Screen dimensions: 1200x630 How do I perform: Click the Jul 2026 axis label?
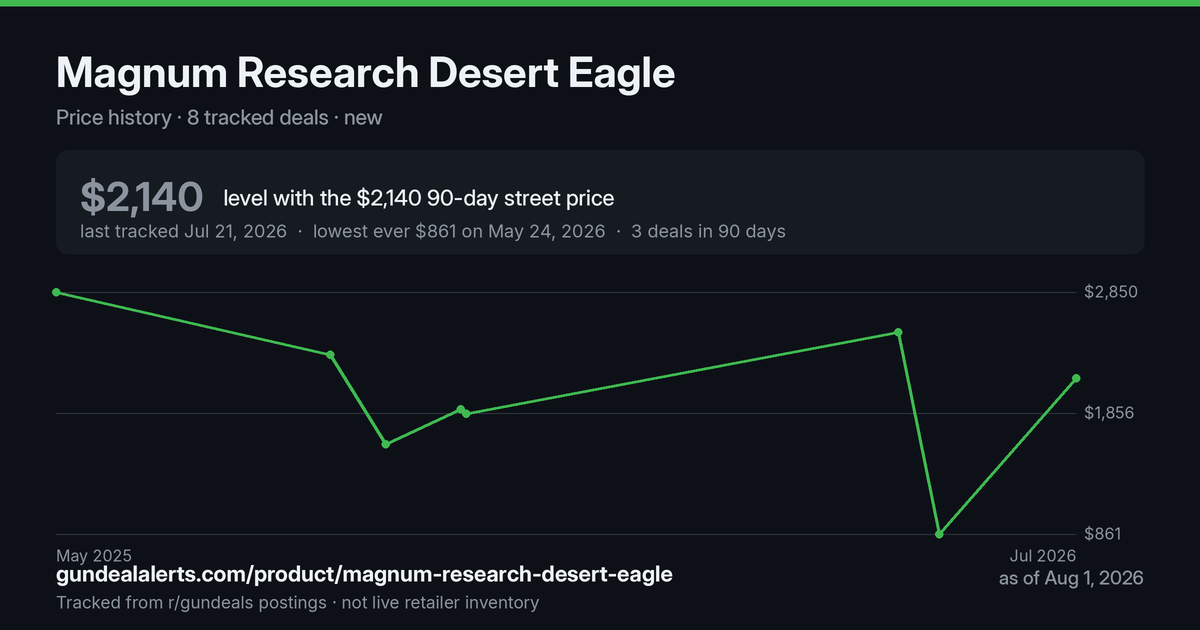click(1041, 555)
